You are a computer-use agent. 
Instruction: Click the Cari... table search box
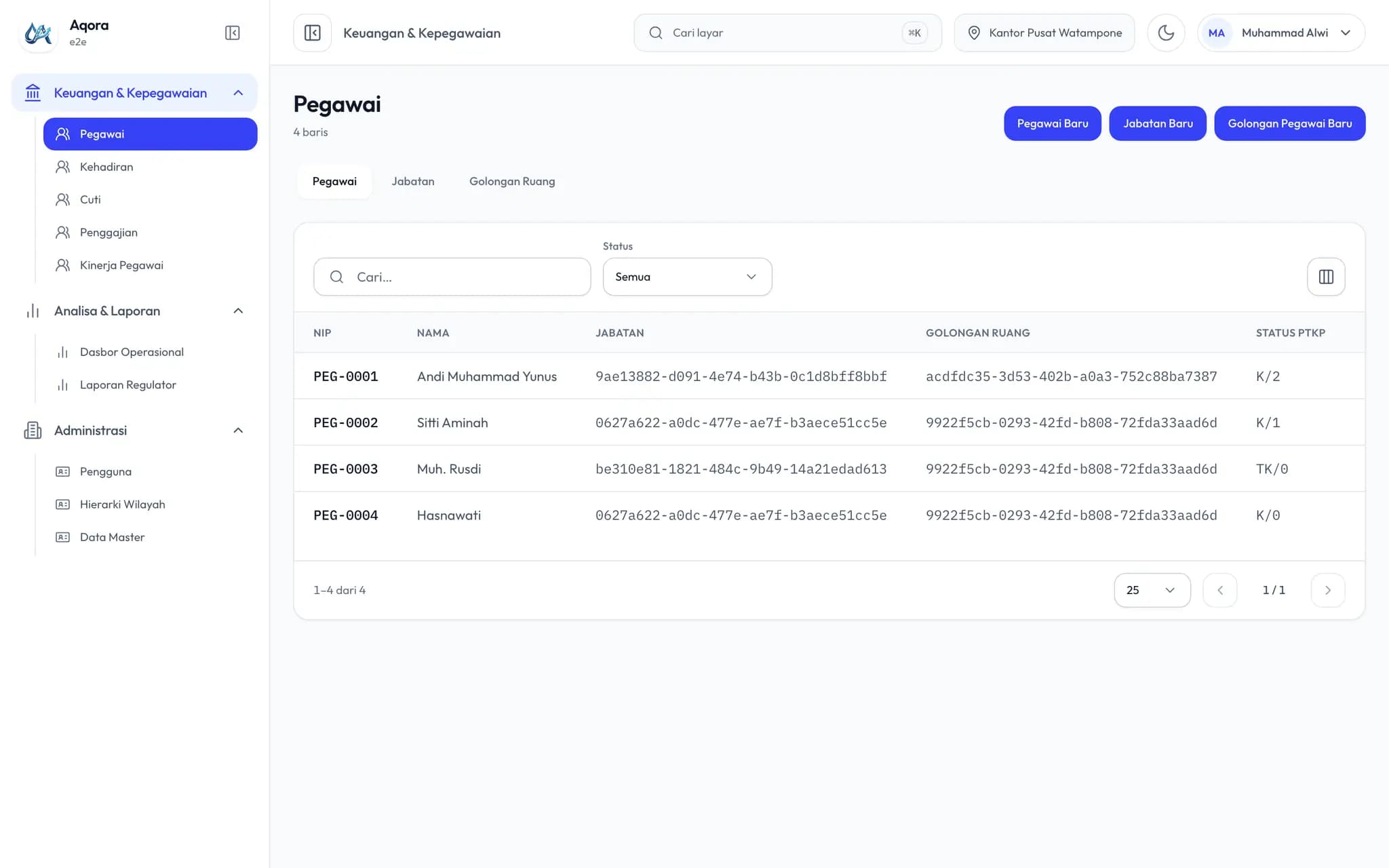pyautogui.click(x=452, y=277)
